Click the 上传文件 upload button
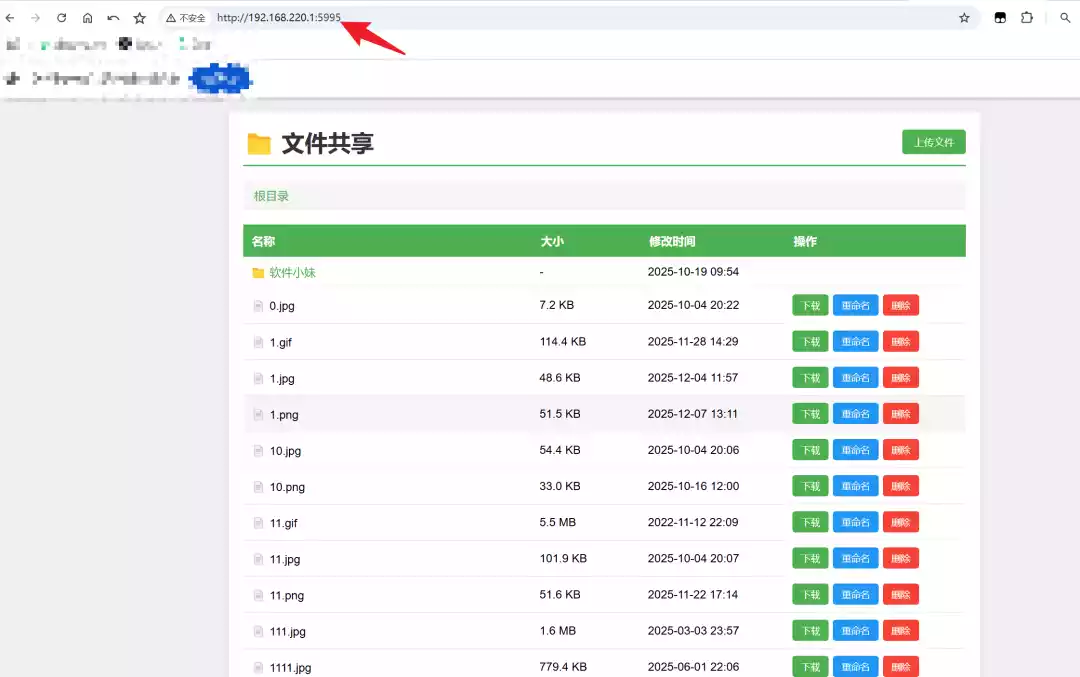 pos(932,141)
